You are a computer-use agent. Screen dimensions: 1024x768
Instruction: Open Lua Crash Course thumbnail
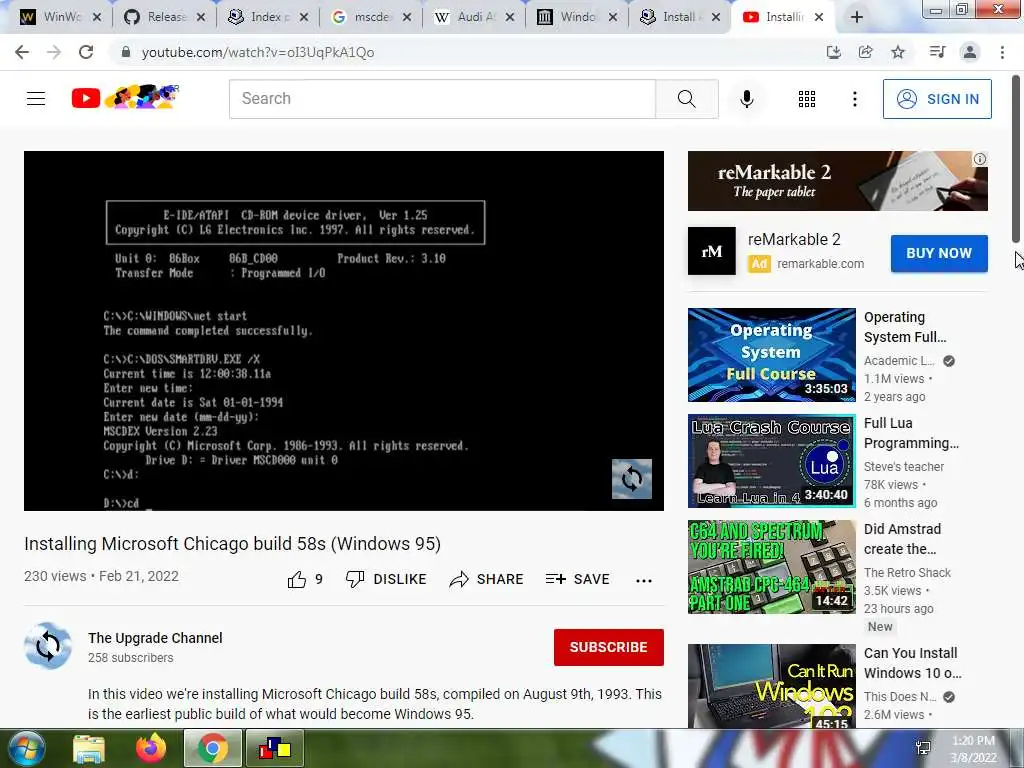[x=771, y=460]
